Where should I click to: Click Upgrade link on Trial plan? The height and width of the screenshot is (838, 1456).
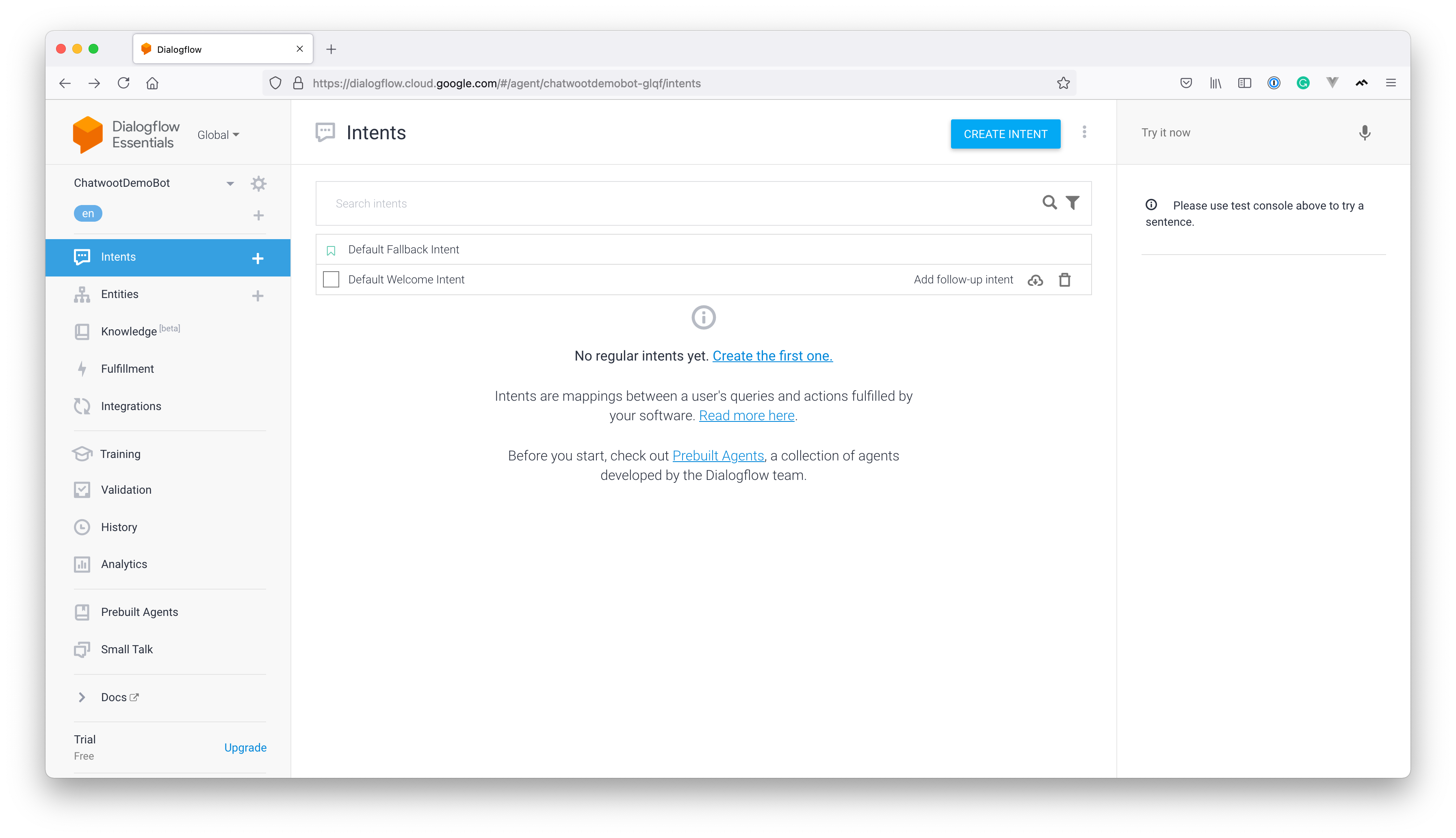click(245, 747)
